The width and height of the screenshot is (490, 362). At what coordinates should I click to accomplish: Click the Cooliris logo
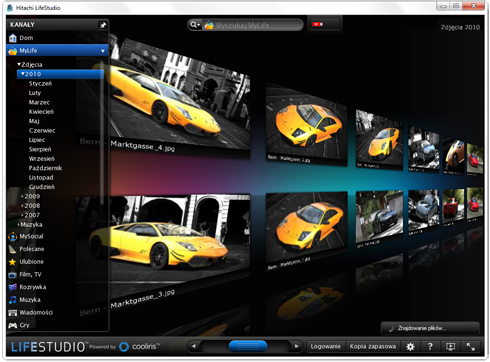140,347
